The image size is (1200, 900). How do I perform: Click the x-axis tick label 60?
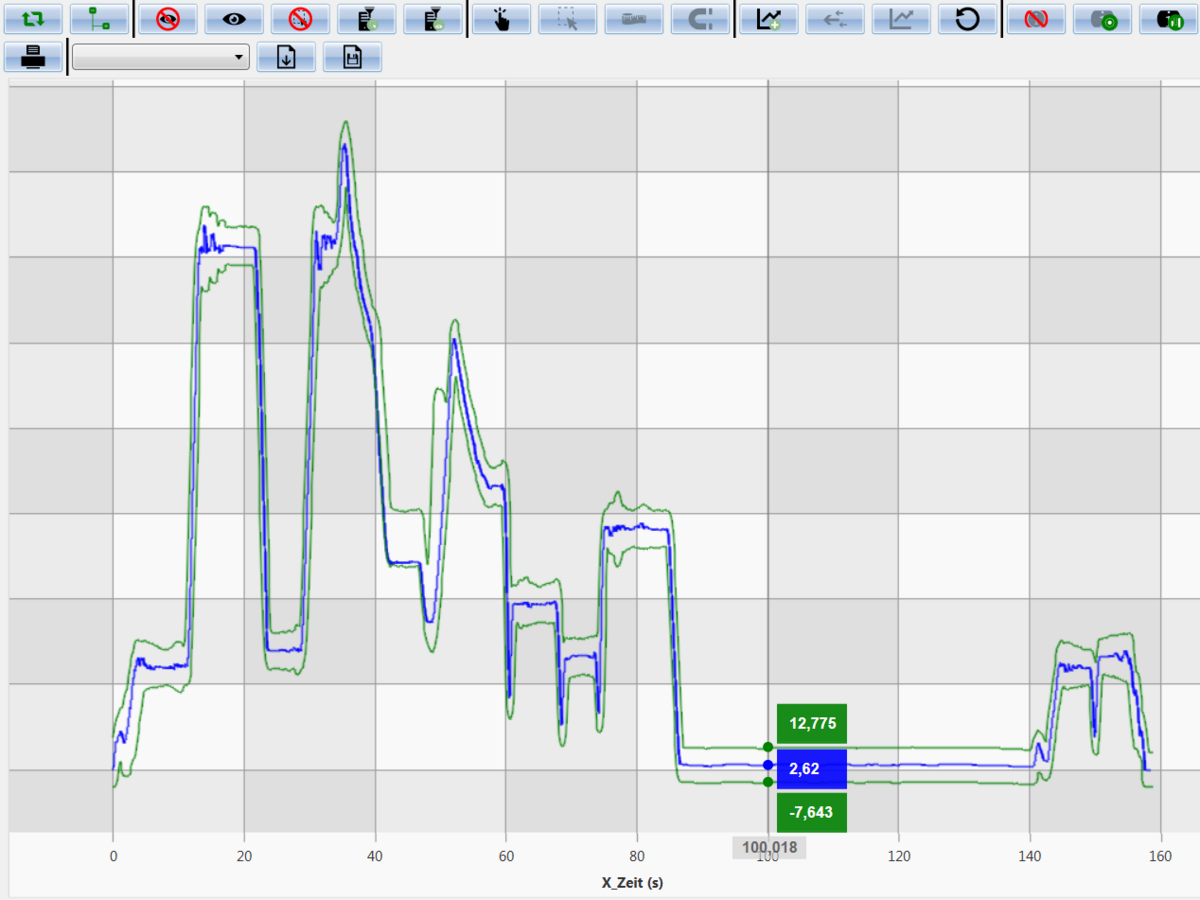pos(506,856)
